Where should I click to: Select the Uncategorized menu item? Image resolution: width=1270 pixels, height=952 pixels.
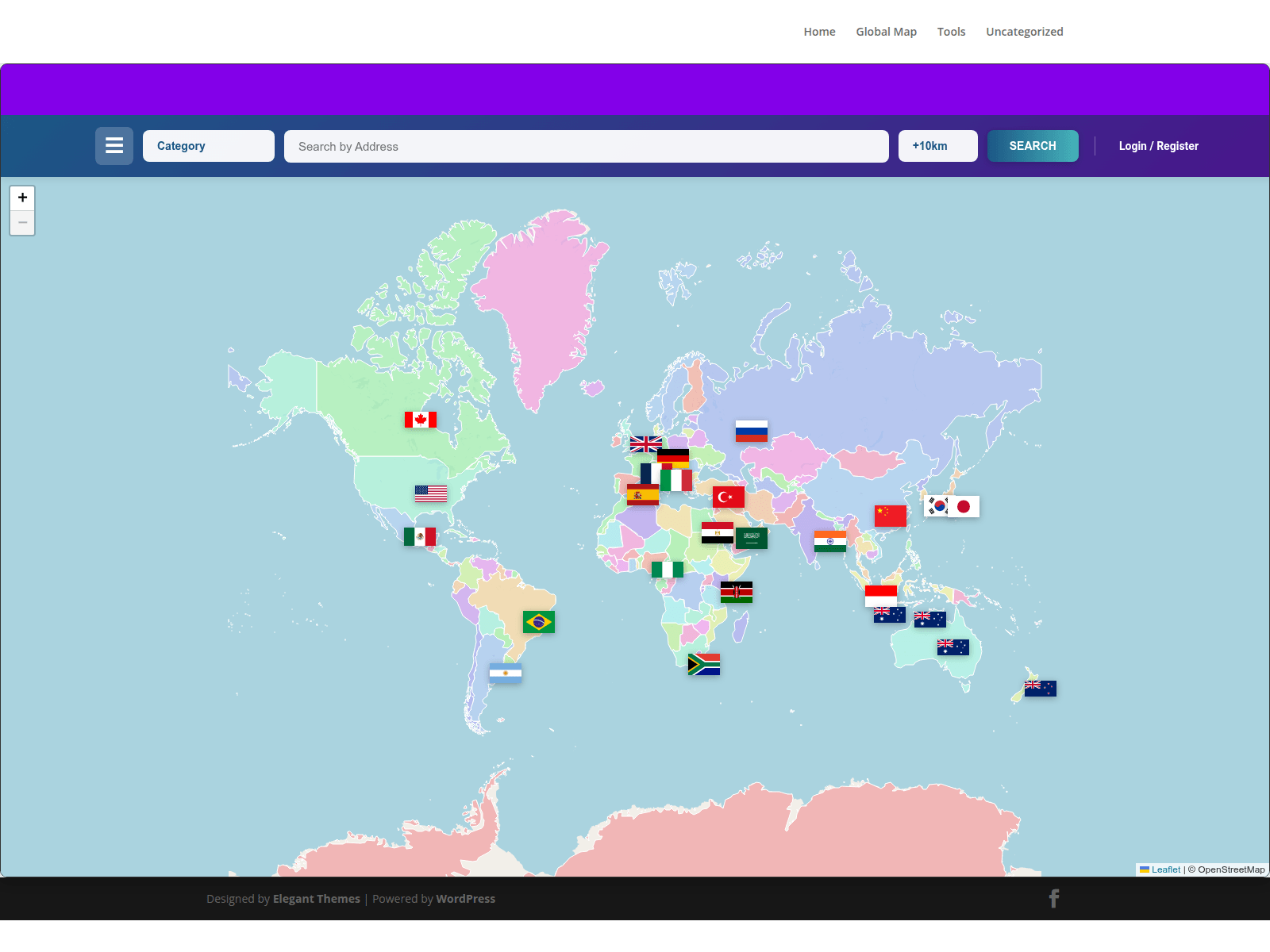click(1025, 32)
